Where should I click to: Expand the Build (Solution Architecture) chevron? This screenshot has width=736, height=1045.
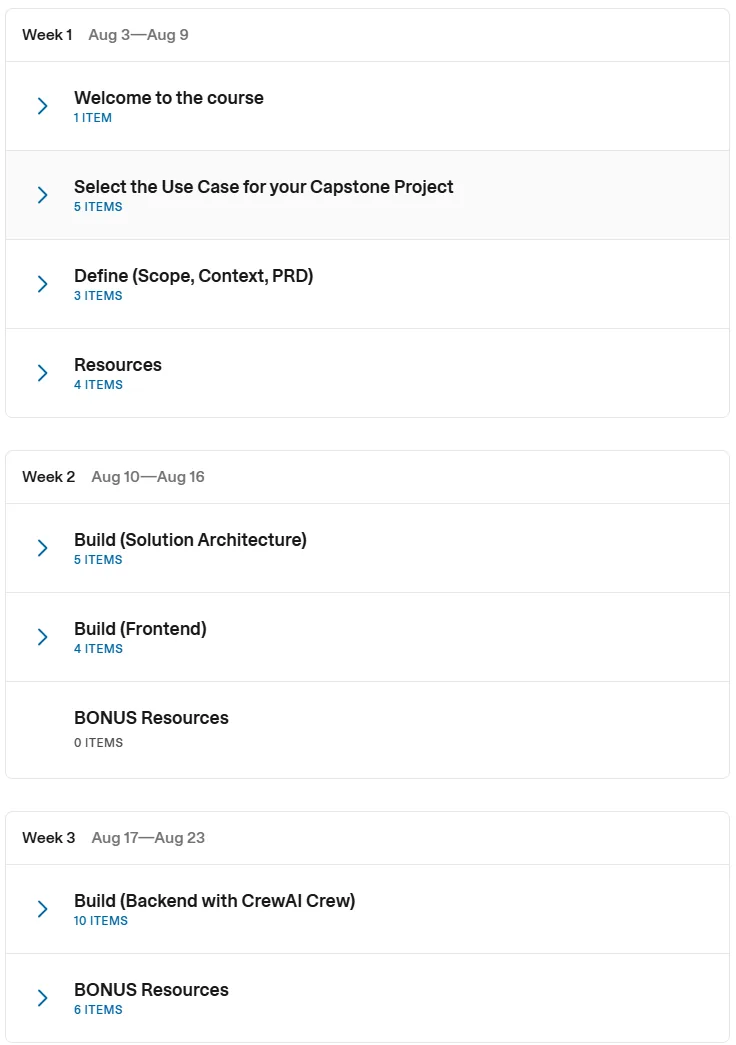click(x=42, y=548)
